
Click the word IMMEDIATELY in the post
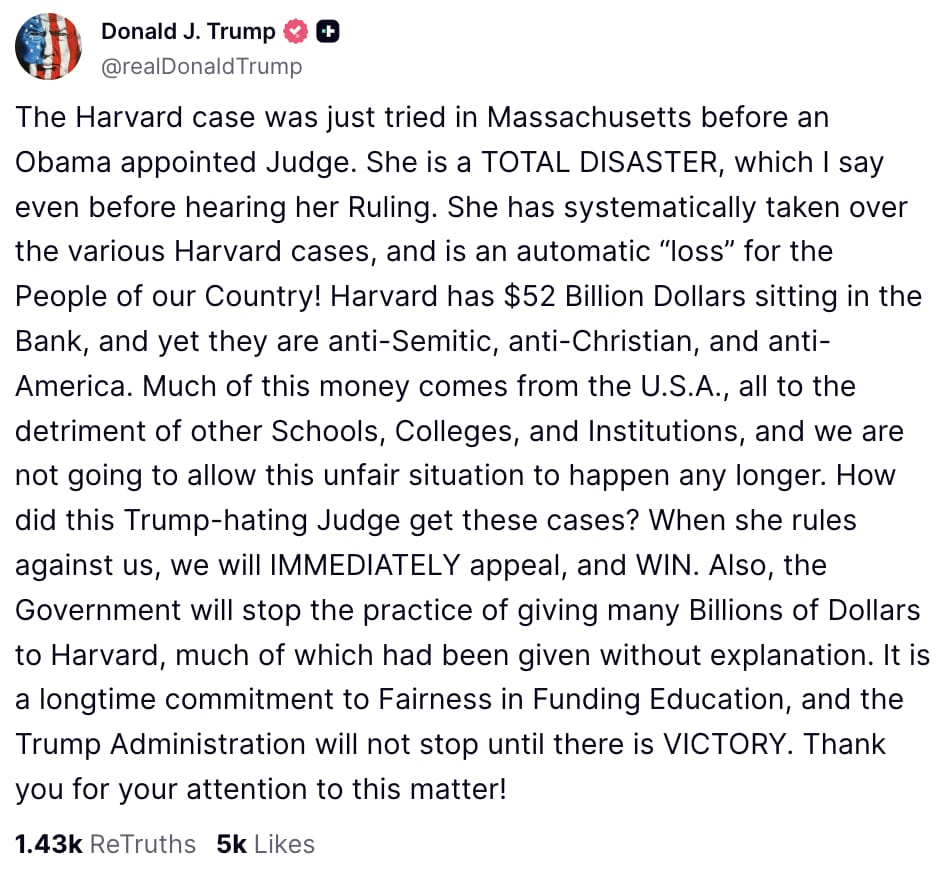365,565
